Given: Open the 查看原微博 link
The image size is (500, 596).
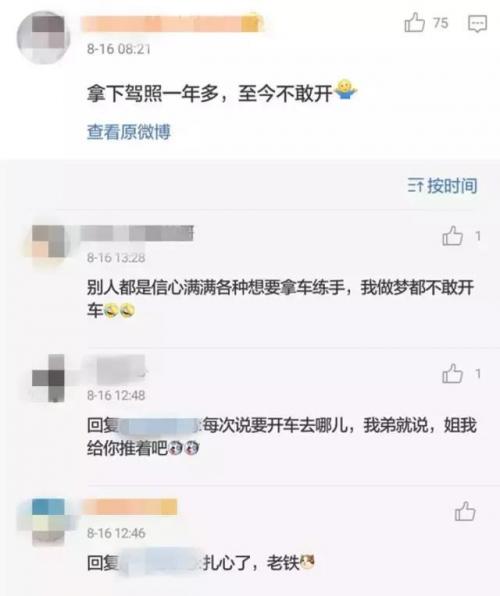Looking at the screenshot, I should (x=129, y=132).
